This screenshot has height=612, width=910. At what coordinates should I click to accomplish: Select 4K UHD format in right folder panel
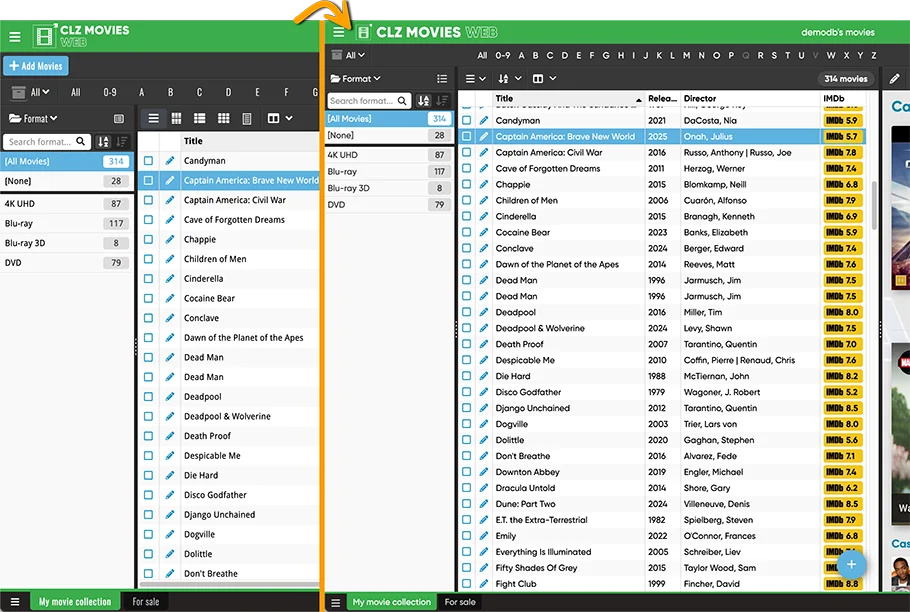point(388,155)
